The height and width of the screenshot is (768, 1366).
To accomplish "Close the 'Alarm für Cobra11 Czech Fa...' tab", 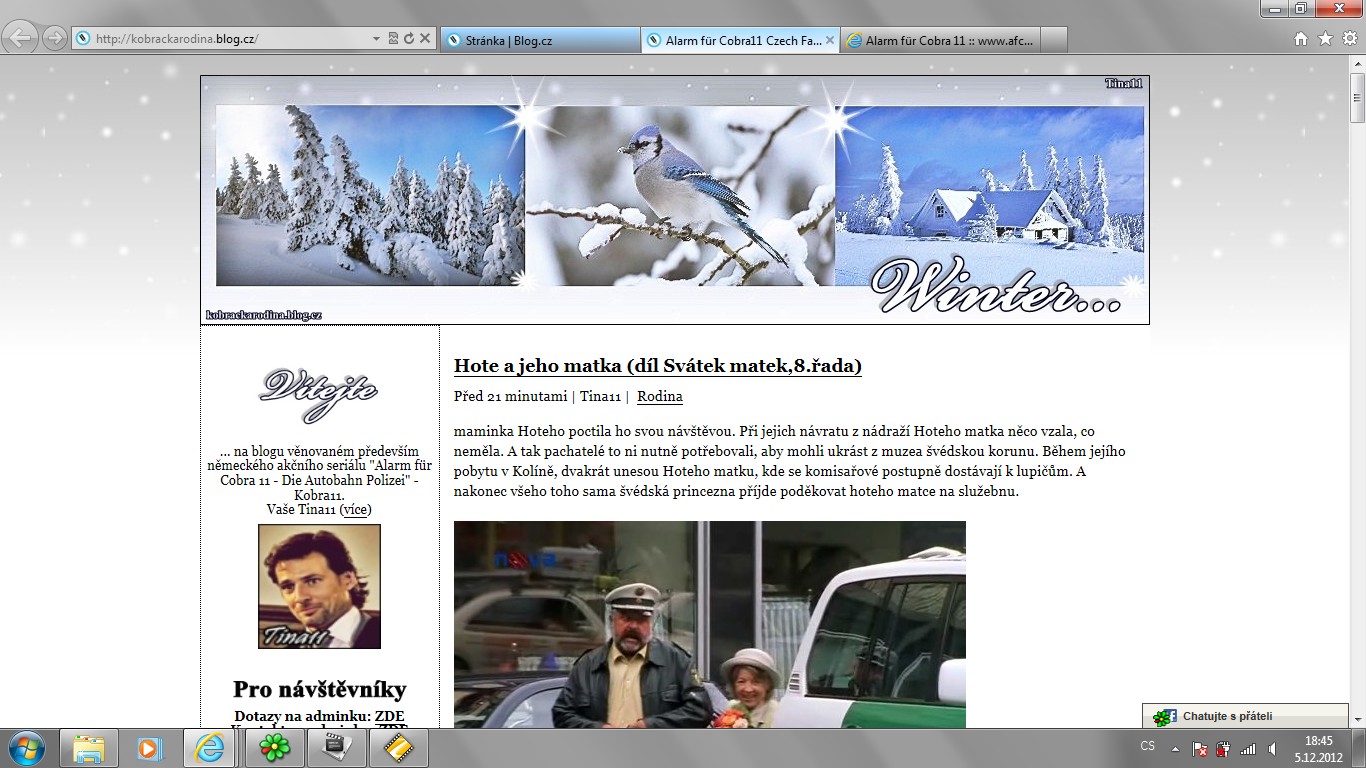I will pos(830,40).
